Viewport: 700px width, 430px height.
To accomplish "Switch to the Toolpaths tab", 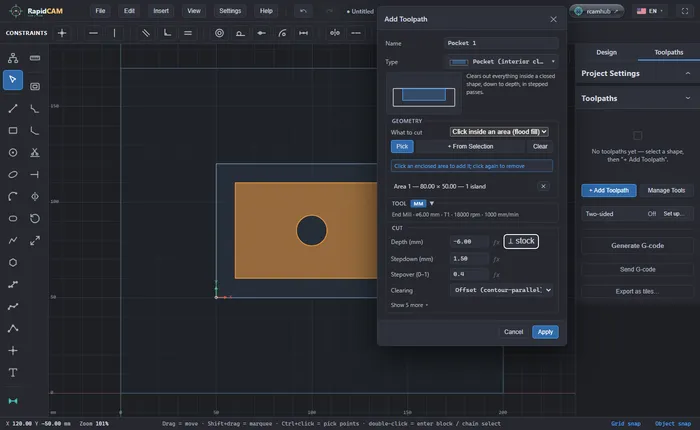I will (x=668, y=52).
